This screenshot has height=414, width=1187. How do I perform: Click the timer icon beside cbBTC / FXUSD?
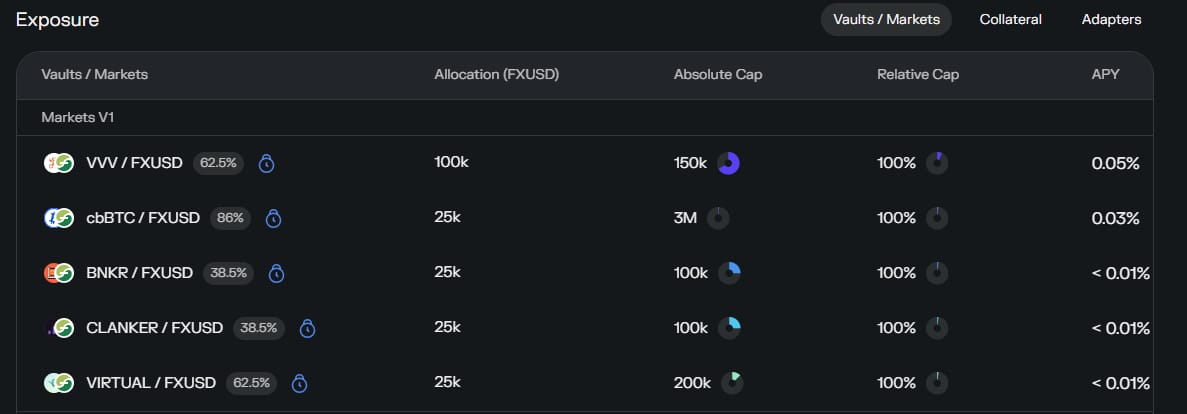273,218
